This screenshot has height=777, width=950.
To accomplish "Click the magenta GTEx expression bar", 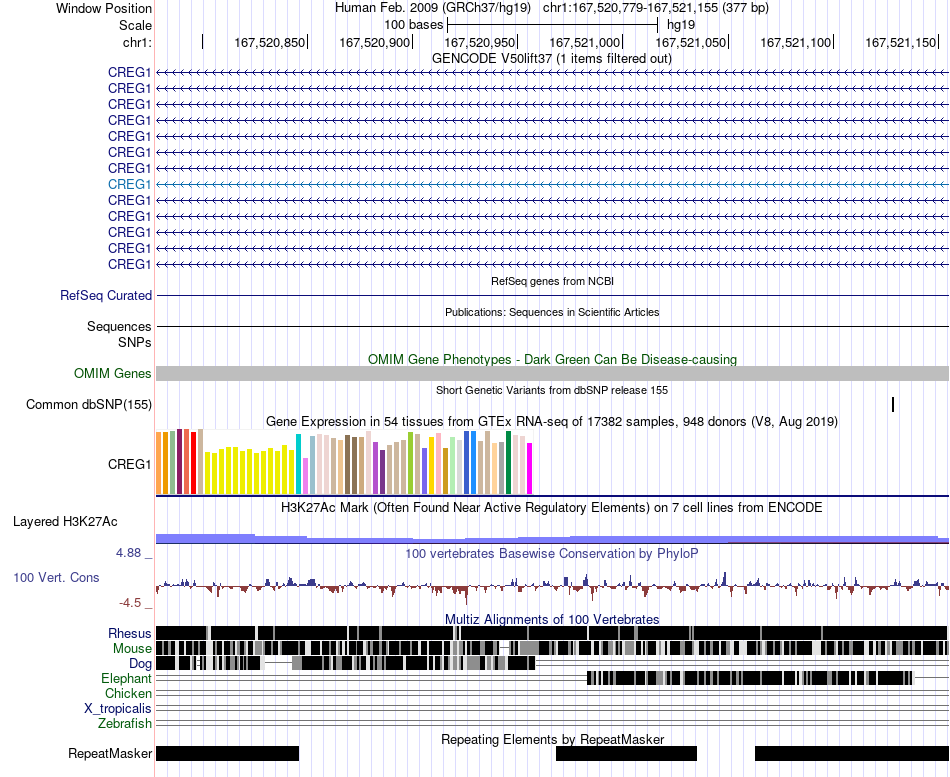I will pyautogui.click(x=530, y=469).
